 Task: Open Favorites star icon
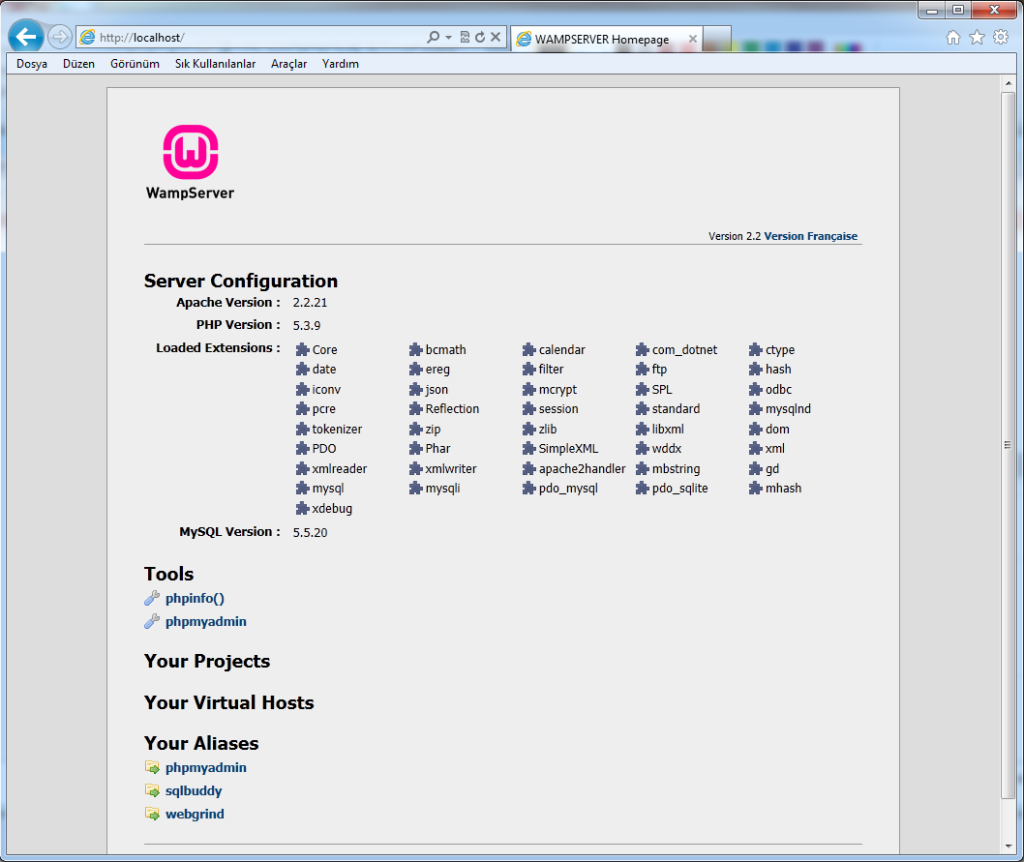(977, 37)
